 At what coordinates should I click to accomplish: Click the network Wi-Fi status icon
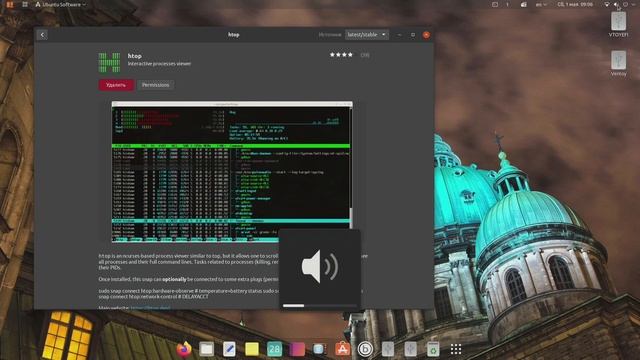click(x=607, y=4)
